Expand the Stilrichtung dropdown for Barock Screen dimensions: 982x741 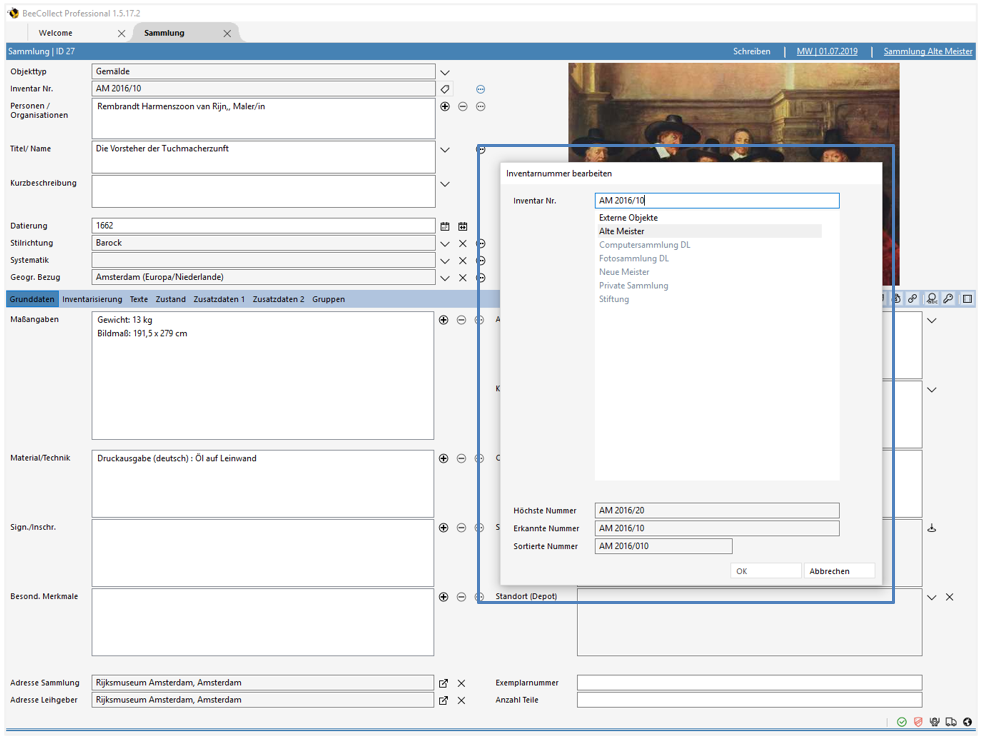tap(444, 243)
